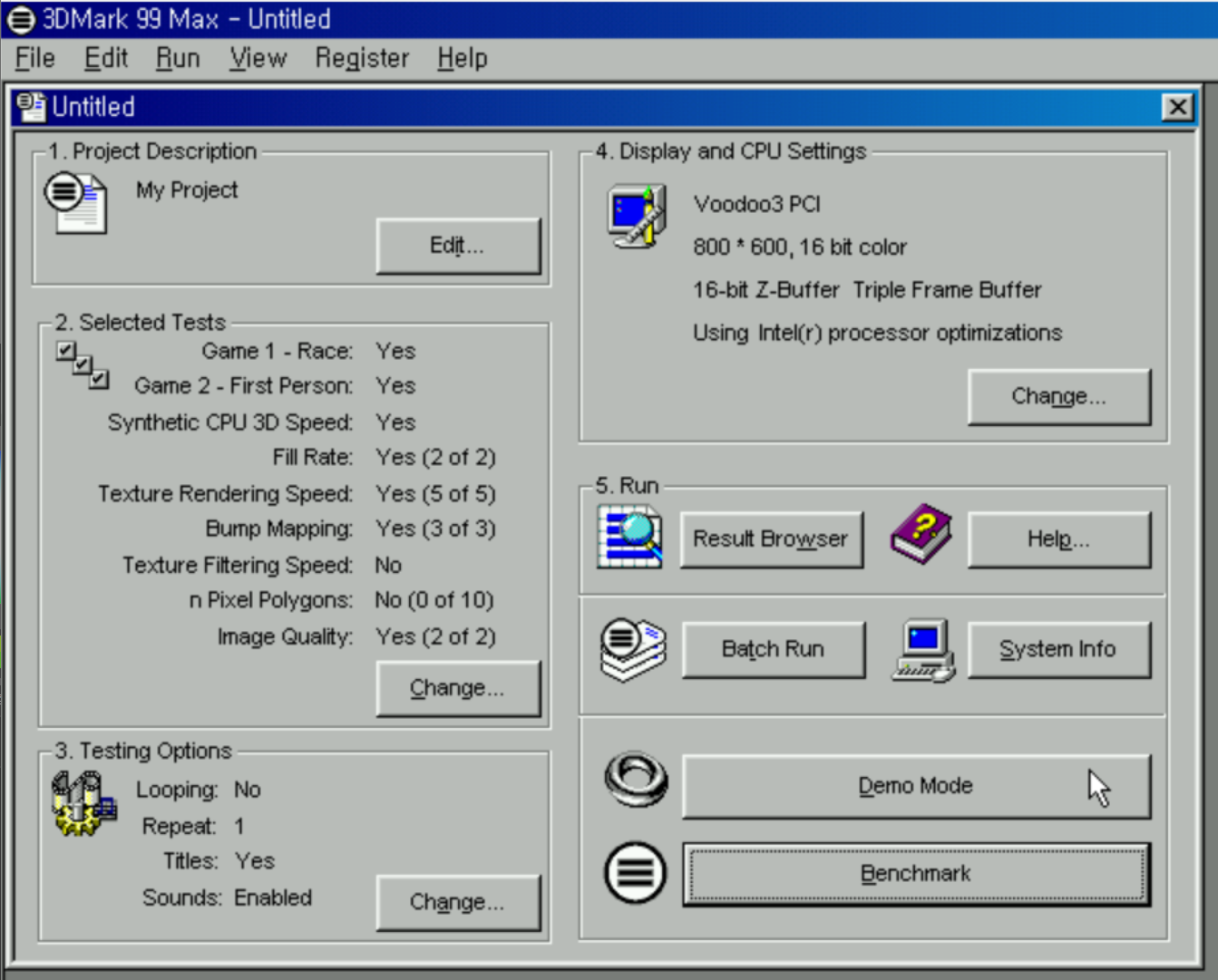Start the Benchmark button
This screenshot has width=1218, height=980.
pos(916,874)
